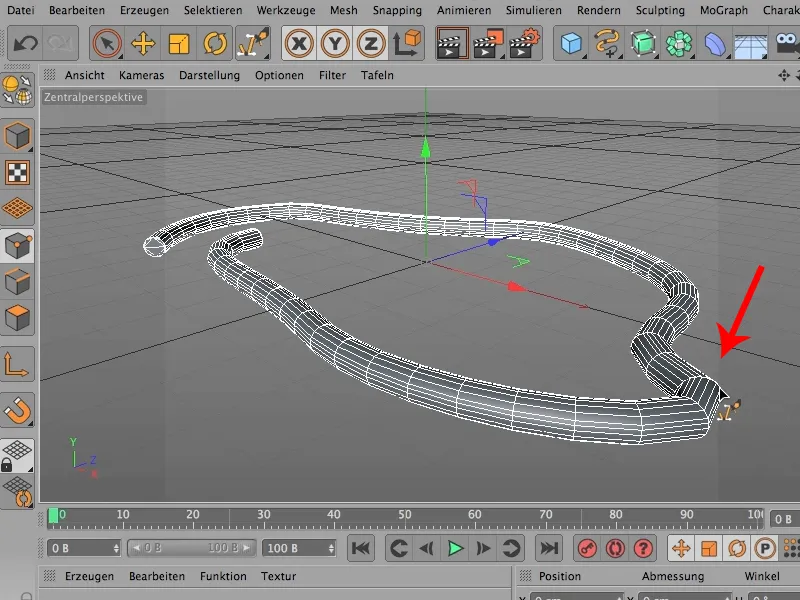Viewport: 800px width, 600px height.
Task: Toggle locked workplane icon
Action: pos(17,455)
